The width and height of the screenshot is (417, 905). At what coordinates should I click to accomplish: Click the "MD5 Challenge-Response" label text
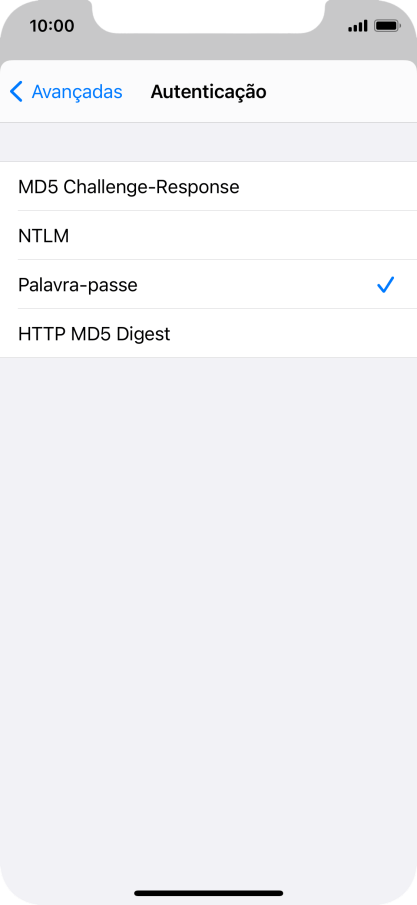pyautogui.click(x=129, y=187)
